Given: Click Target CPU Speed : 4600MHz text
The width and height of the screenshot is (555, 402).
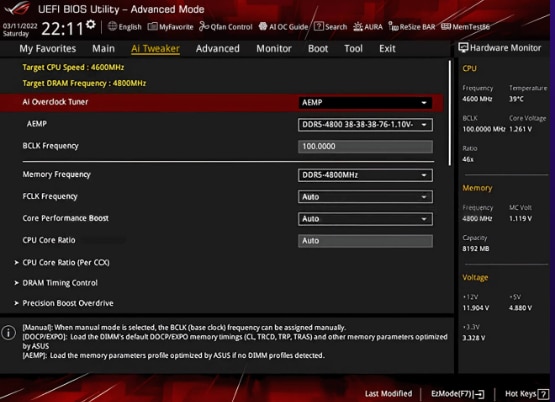Looking at the screenshot, I should (73, 67).
